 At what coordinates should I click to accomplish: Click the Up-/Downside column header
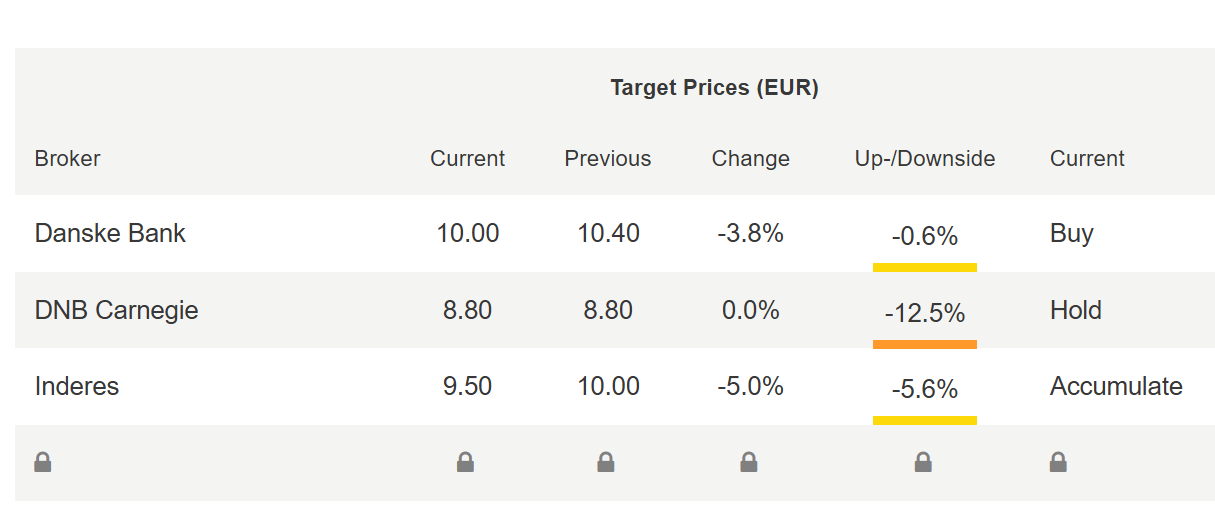925,158
